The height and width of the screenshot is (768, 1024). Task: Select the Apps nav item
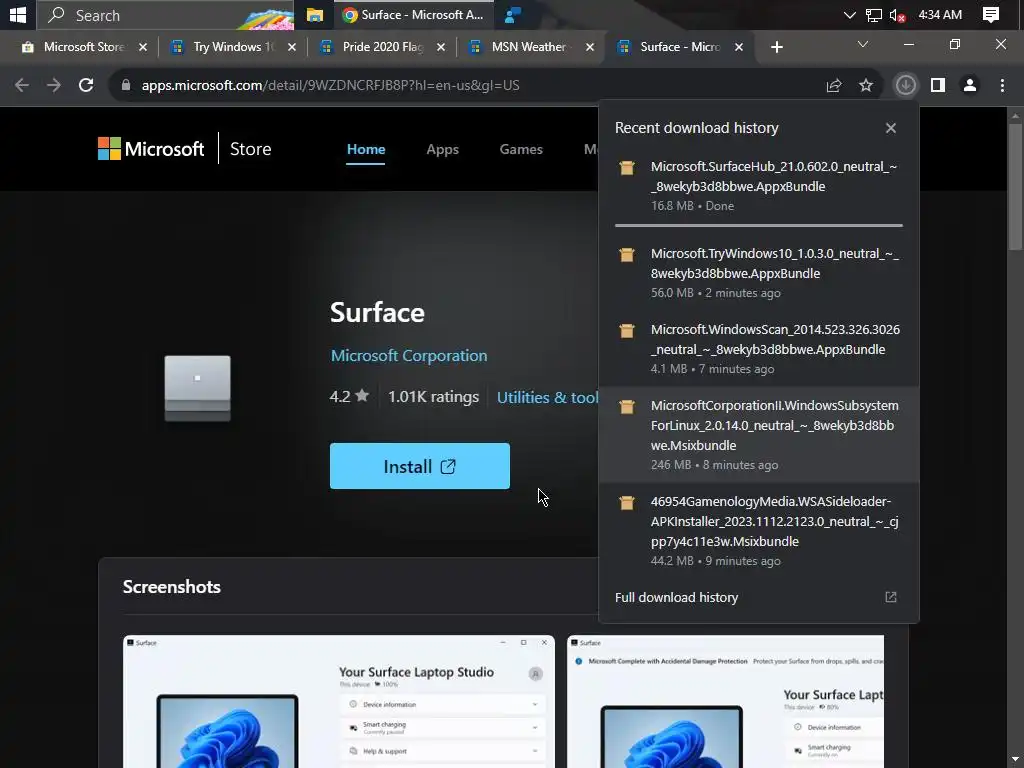point(442,149)
